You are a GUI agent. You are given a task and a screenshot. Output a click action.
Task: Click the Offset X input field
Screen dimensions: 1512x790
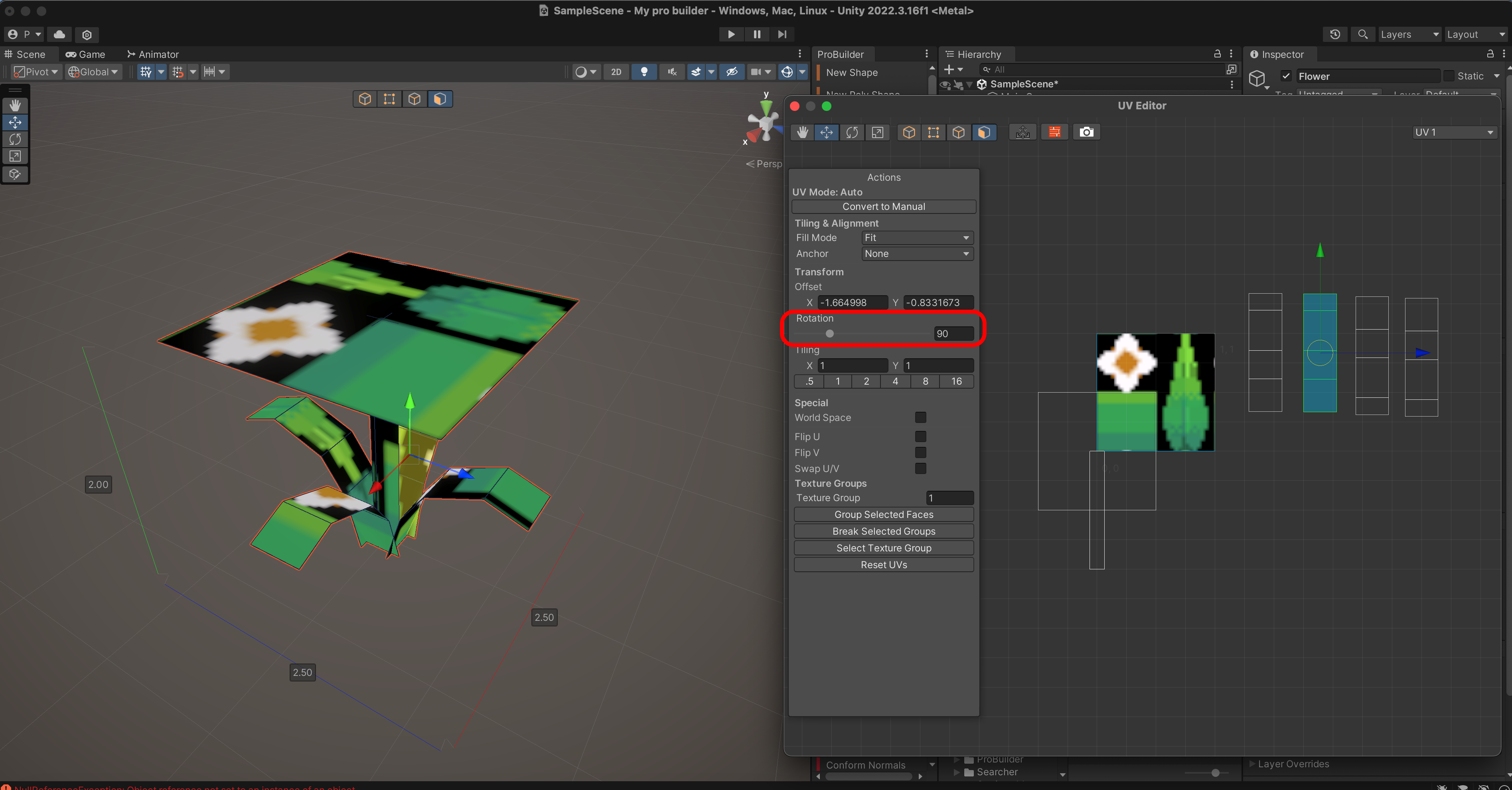click(x=852, y=302)
